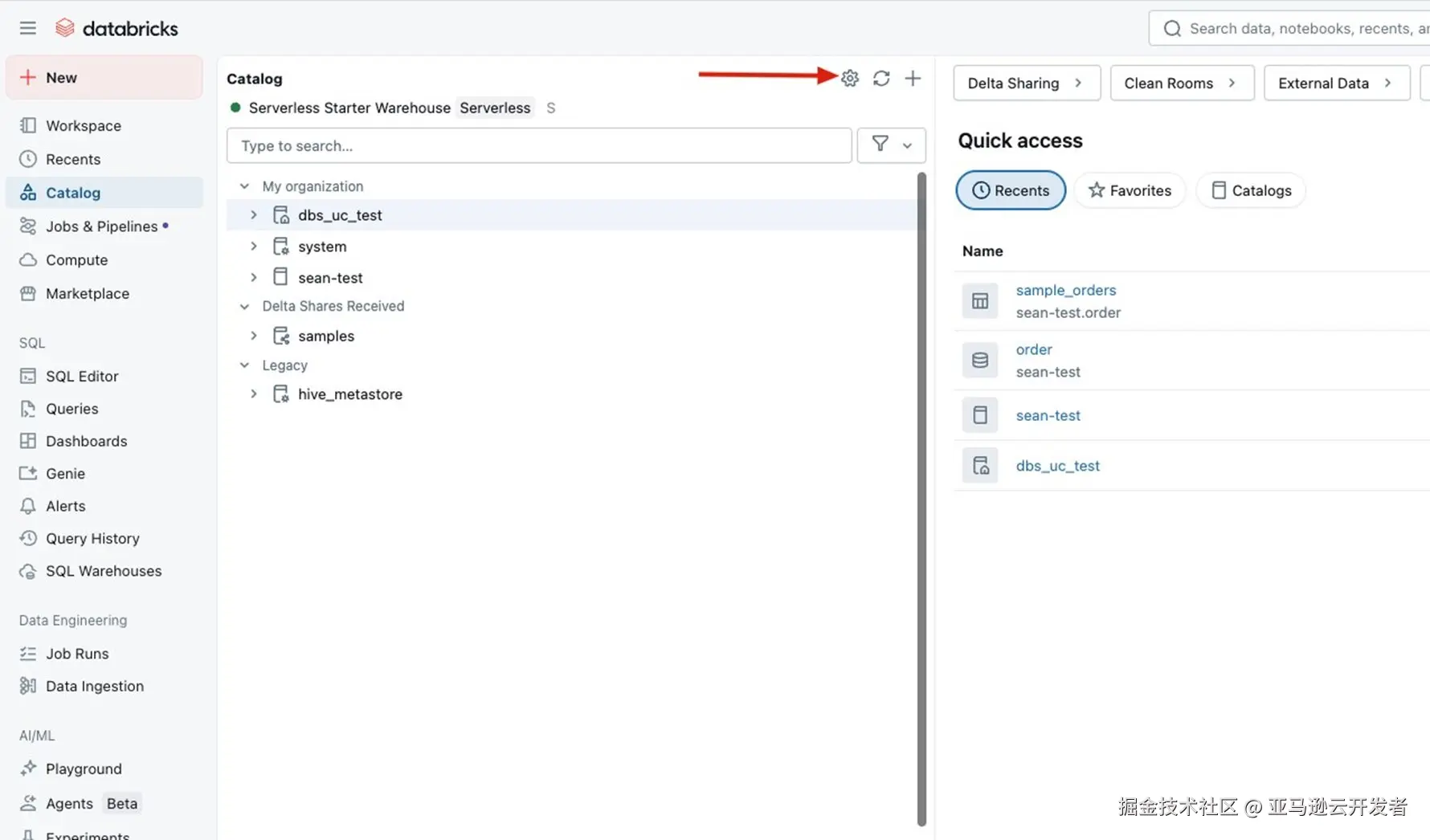This screenshot has width=1430, height=840.
Task: Open the catalog filter funnel dropdown
Action: click(x=891, y=145)
